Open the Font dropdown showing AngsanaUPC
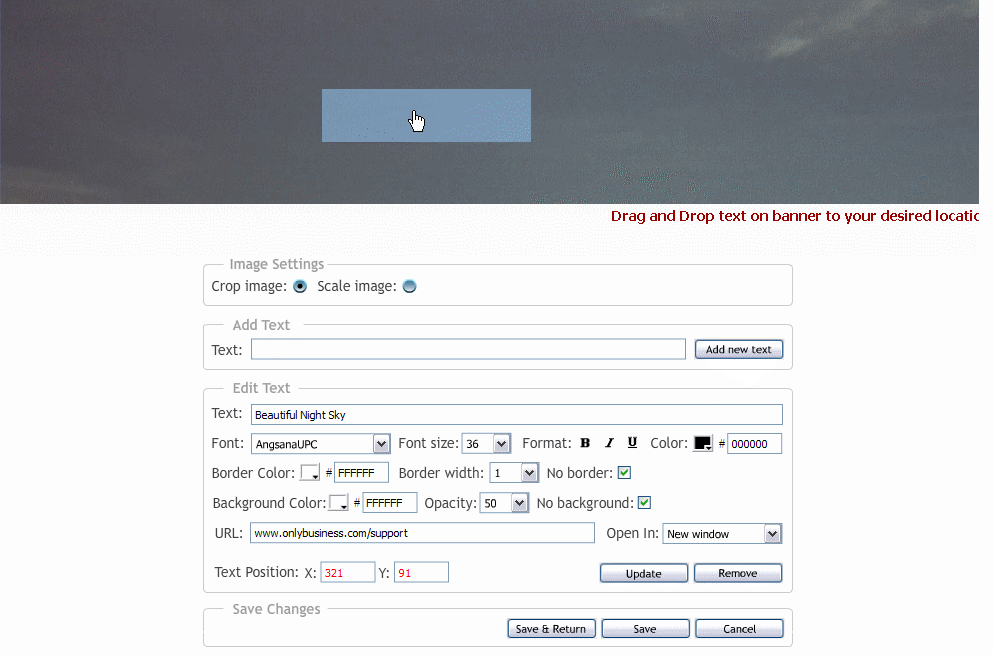This screenshot has height=655, width=993. click(x=320, y=444)
